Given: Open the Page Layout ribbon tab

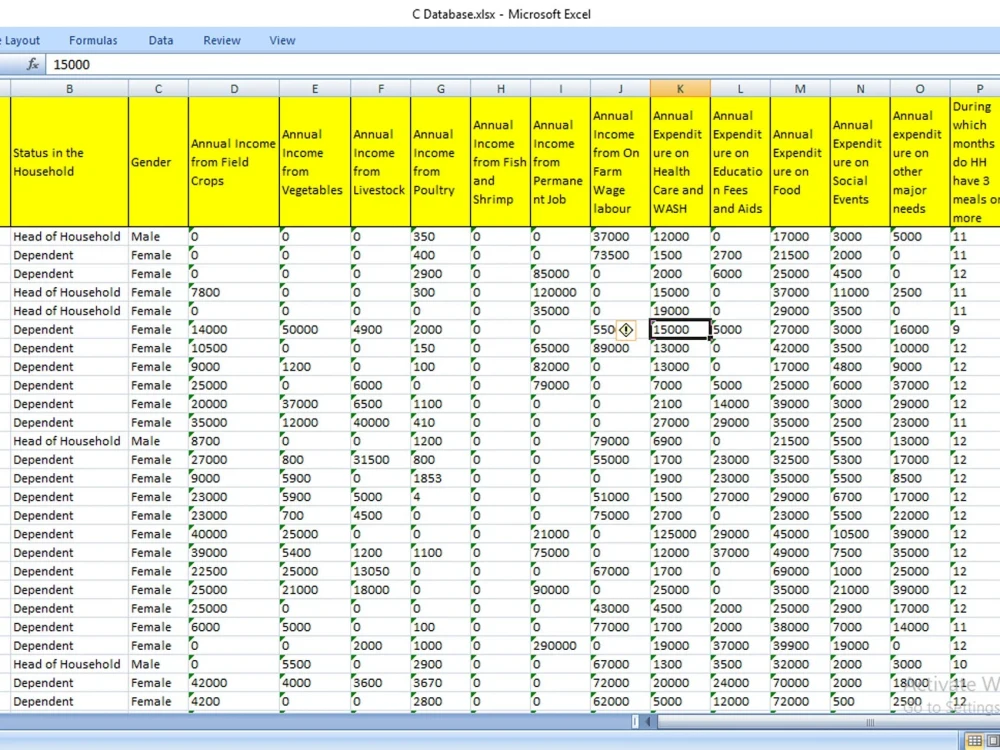Looking at the screenshot, I should click(20, 40).
